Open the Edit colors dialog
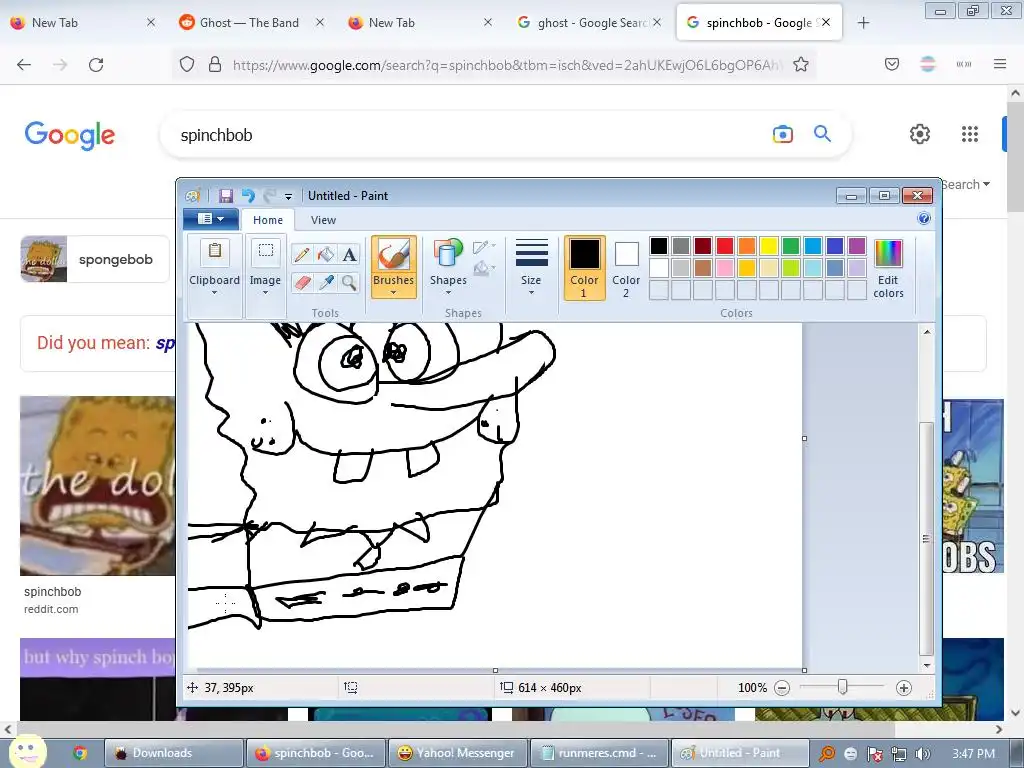Screen dimensions: 1024x768 click(x=888, y=268)
